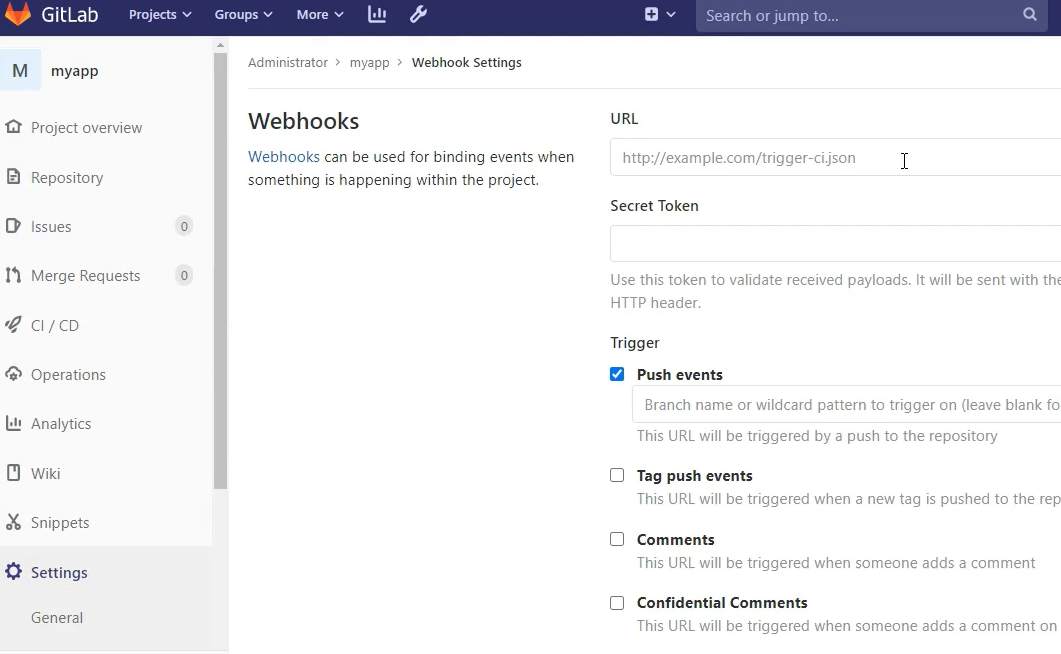The image size is (1061, 654).
Task: Click the Repository sidebar icon
Action: [x=13, y=177]
